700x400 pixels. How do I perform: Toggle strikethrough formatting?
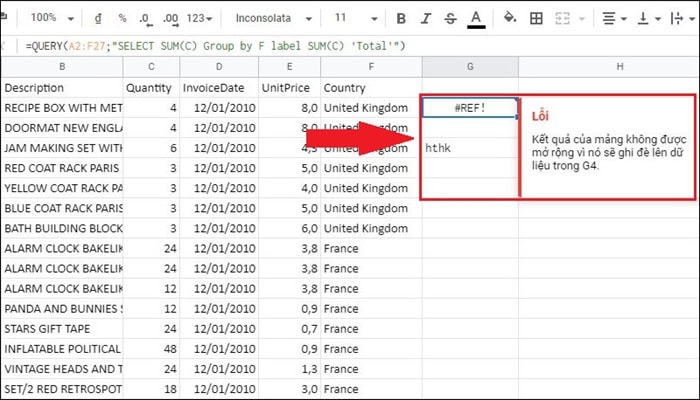tap(450, 18)
